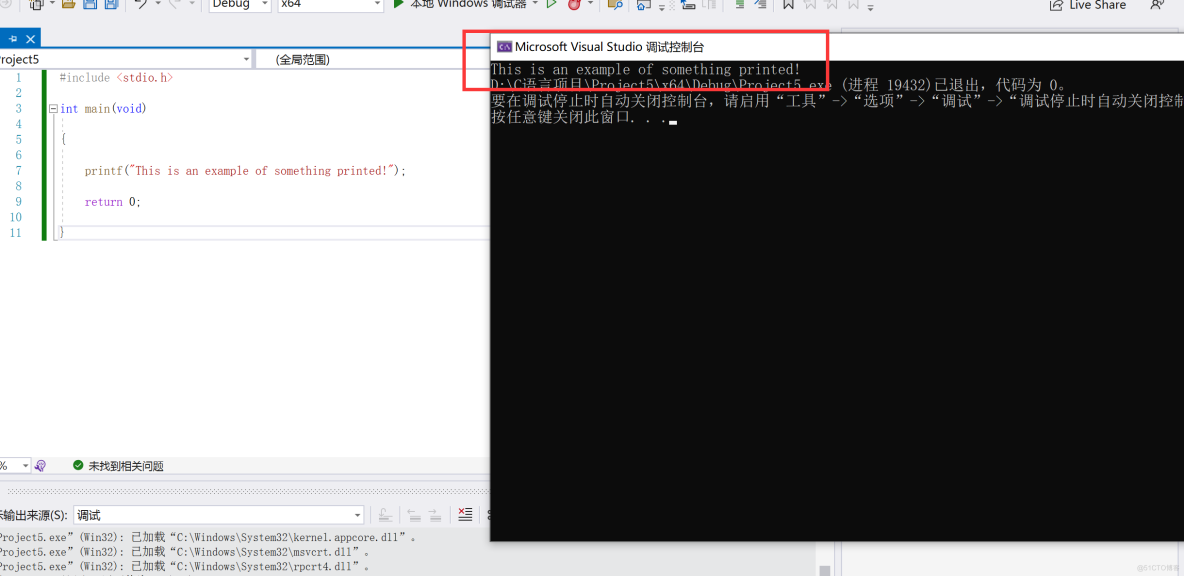Click the purple IntelliCode icon in the editor status bar
Viewport: 1184px width, 576px height.
(x=40, y=466)
